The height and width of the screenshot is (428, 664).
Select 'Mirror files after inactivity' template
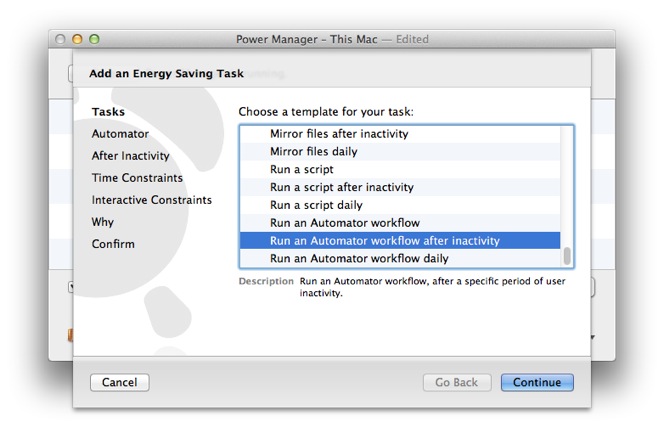[400, 134]
